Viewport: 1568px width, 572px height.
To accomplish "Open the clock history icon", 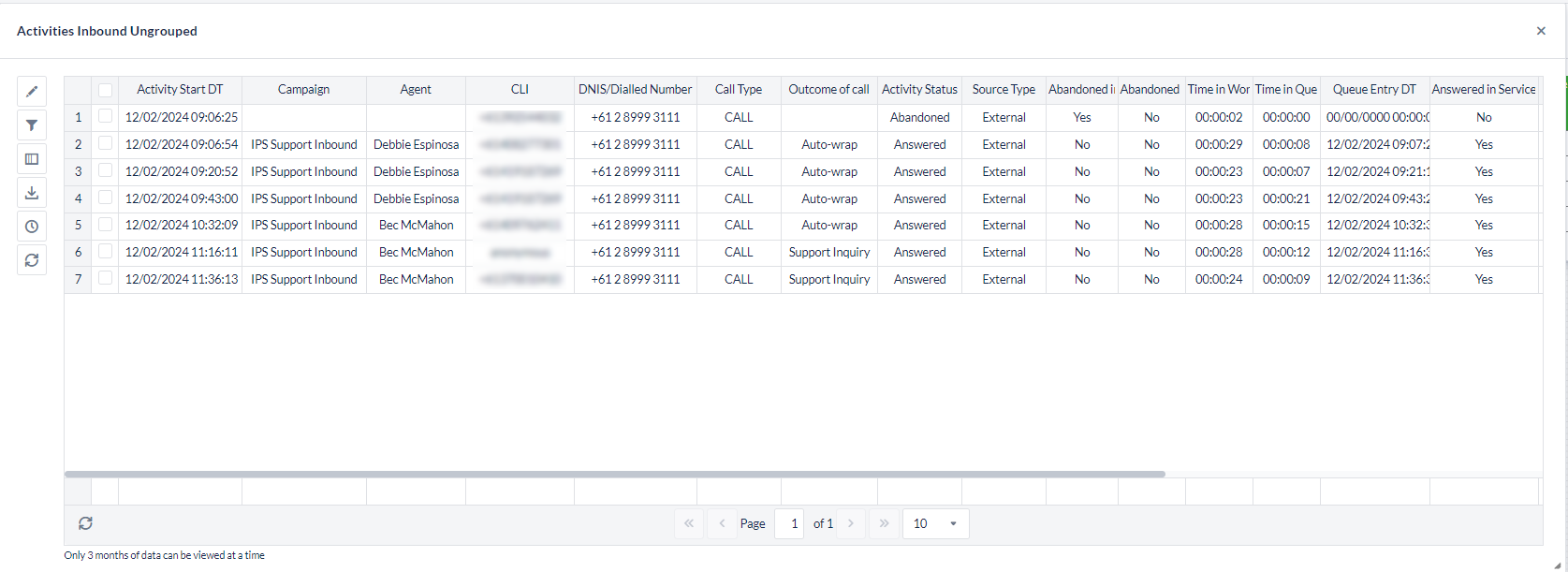I will 32,227.
